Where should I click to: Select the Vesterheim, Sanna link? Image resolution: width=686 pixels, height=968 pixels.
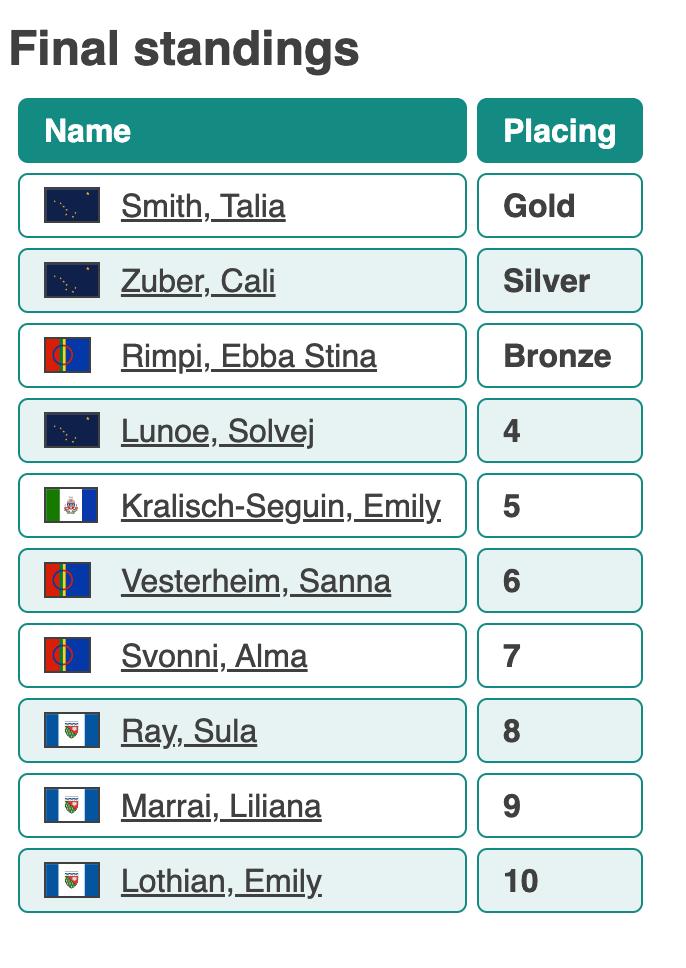[x=256, y=581]
